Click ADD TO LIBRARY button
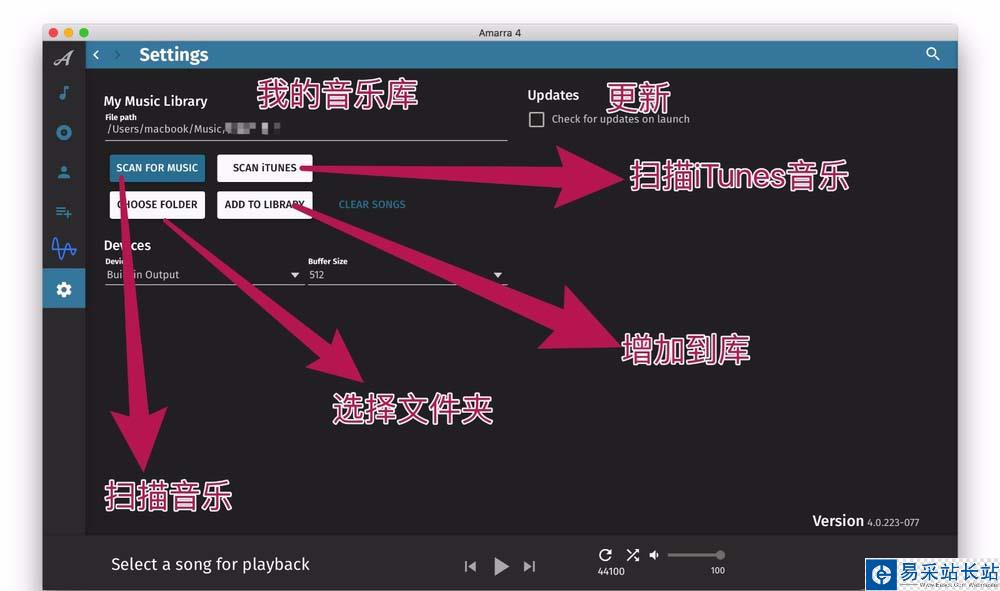Image resolution: width=1000 pixels, height=591 pixels. click(x=265, y=205)
